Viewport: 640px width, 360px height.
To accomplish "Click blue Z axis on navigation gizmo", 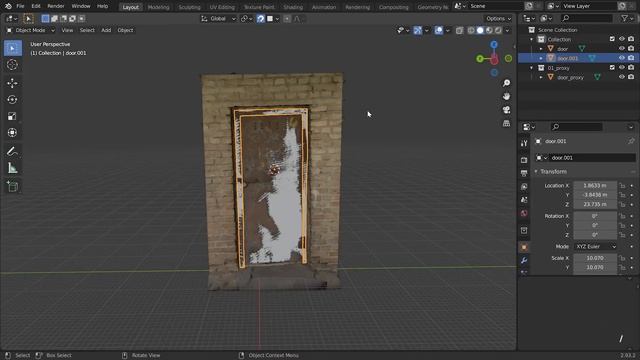I will pyautogui.click(x=494, y=44).
